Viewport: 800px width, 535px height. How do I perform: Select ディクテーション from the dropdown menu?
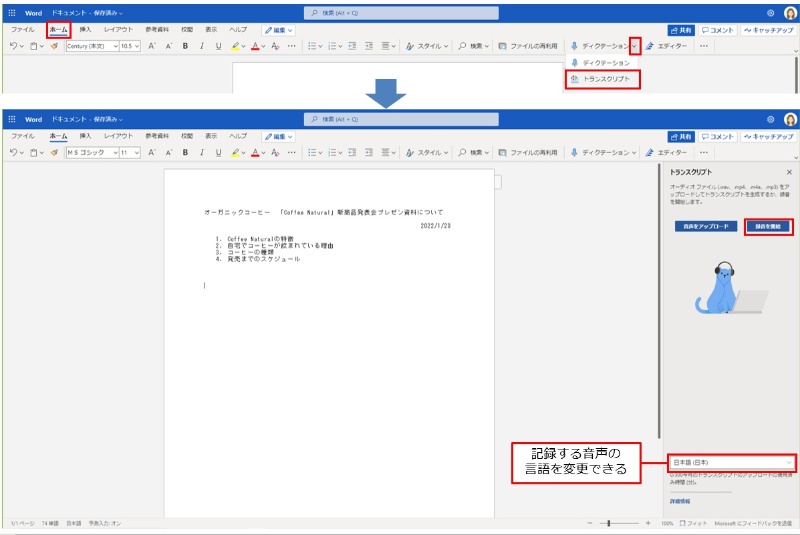[x=602, y=63]
